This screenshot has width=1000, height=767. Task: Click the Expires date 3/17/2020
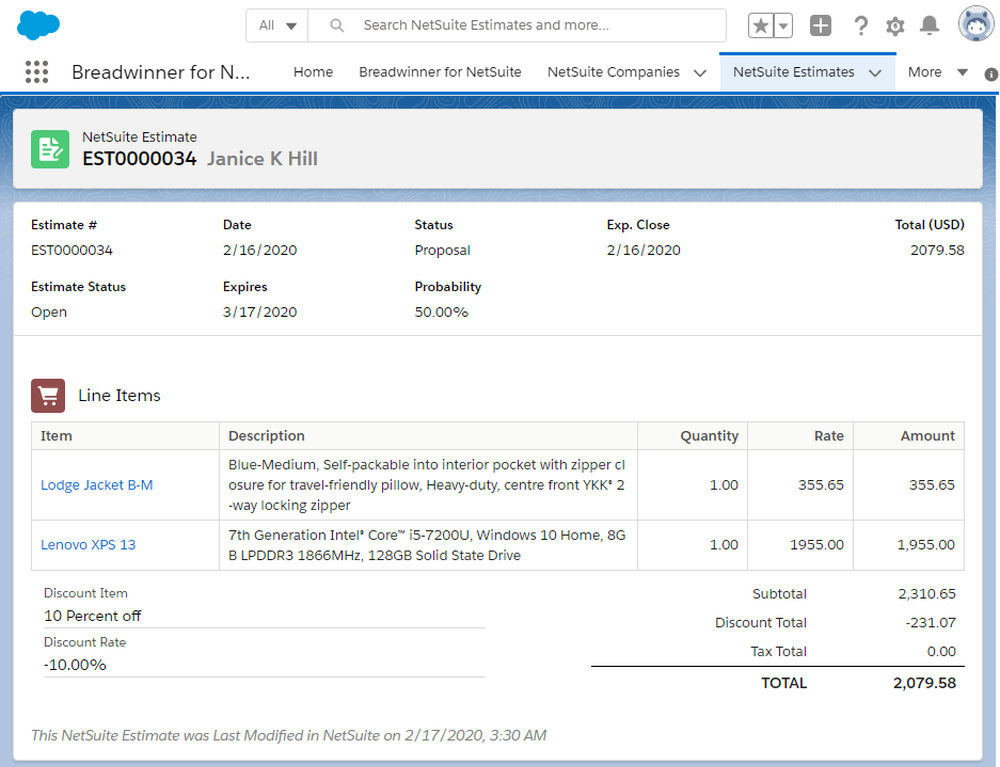point(260,312)
